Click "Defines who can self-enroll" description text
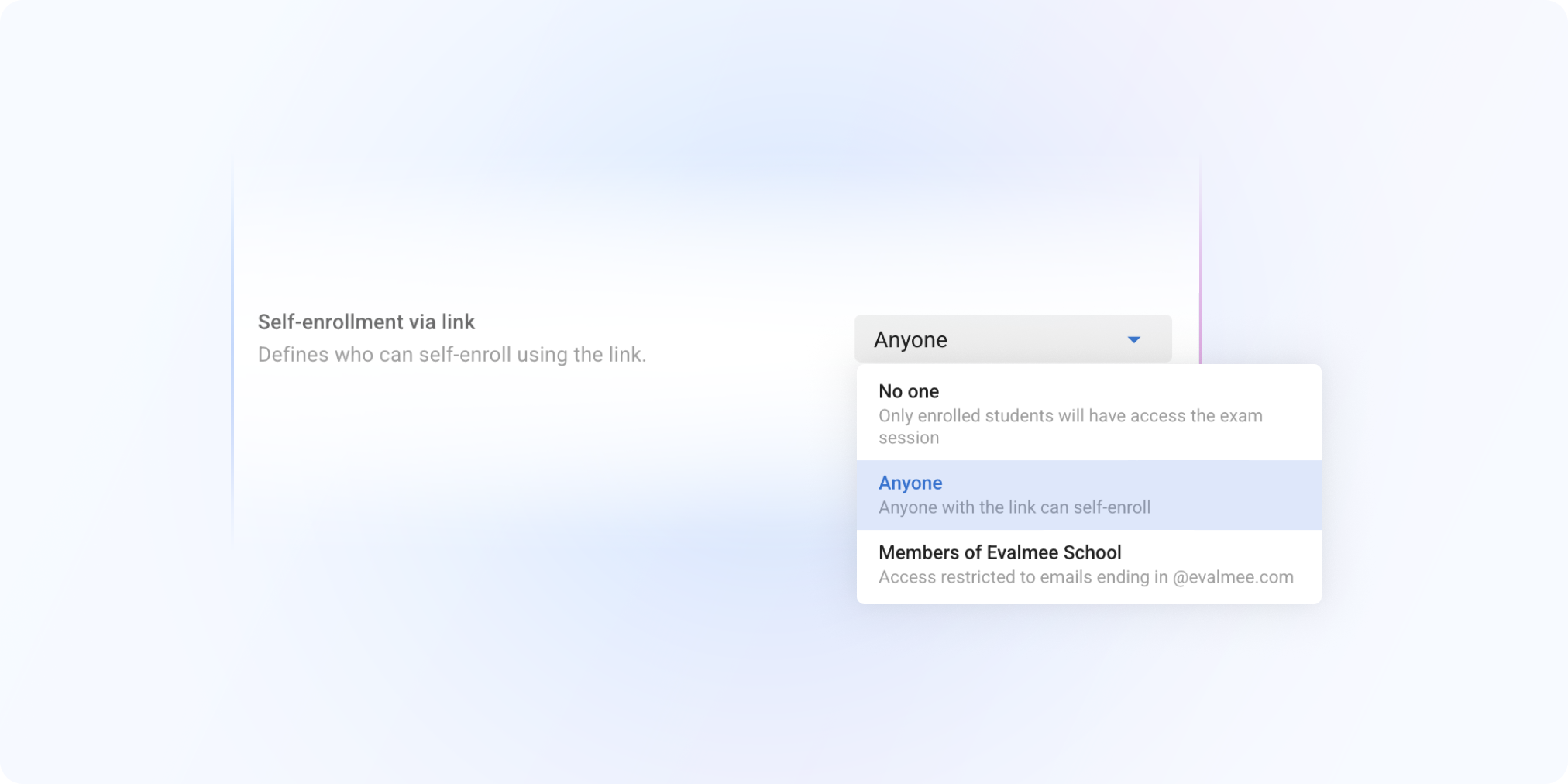Screen dimensions: 1568x784 pyautogui.click(x=452, y=355)
